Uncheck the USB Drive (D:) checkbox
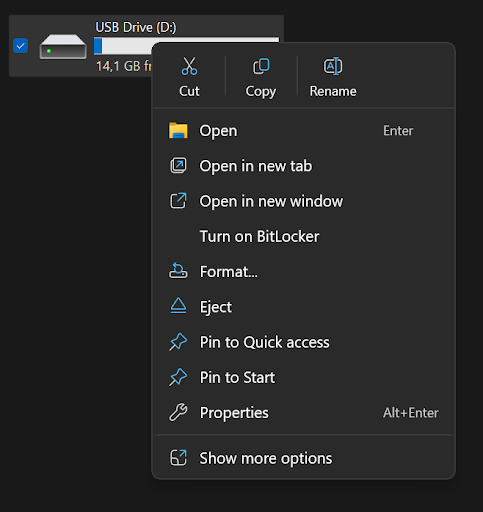The height and width of the screenshot is (512, 483). pos(21,46)
